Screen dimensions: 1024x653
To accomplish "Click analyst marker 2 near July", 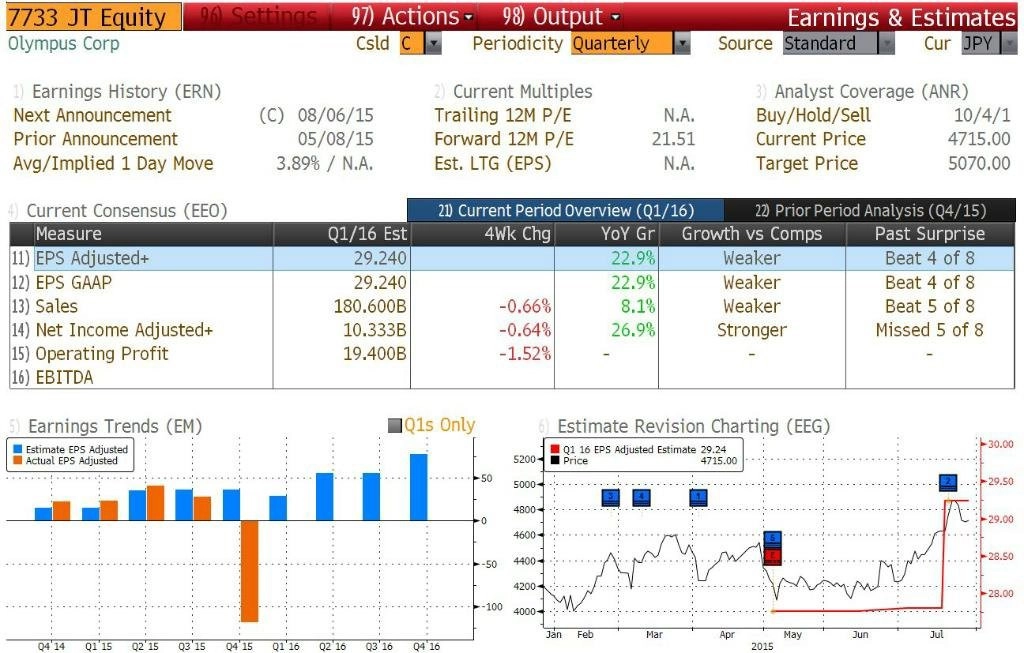I will click(x=948, y=483).
